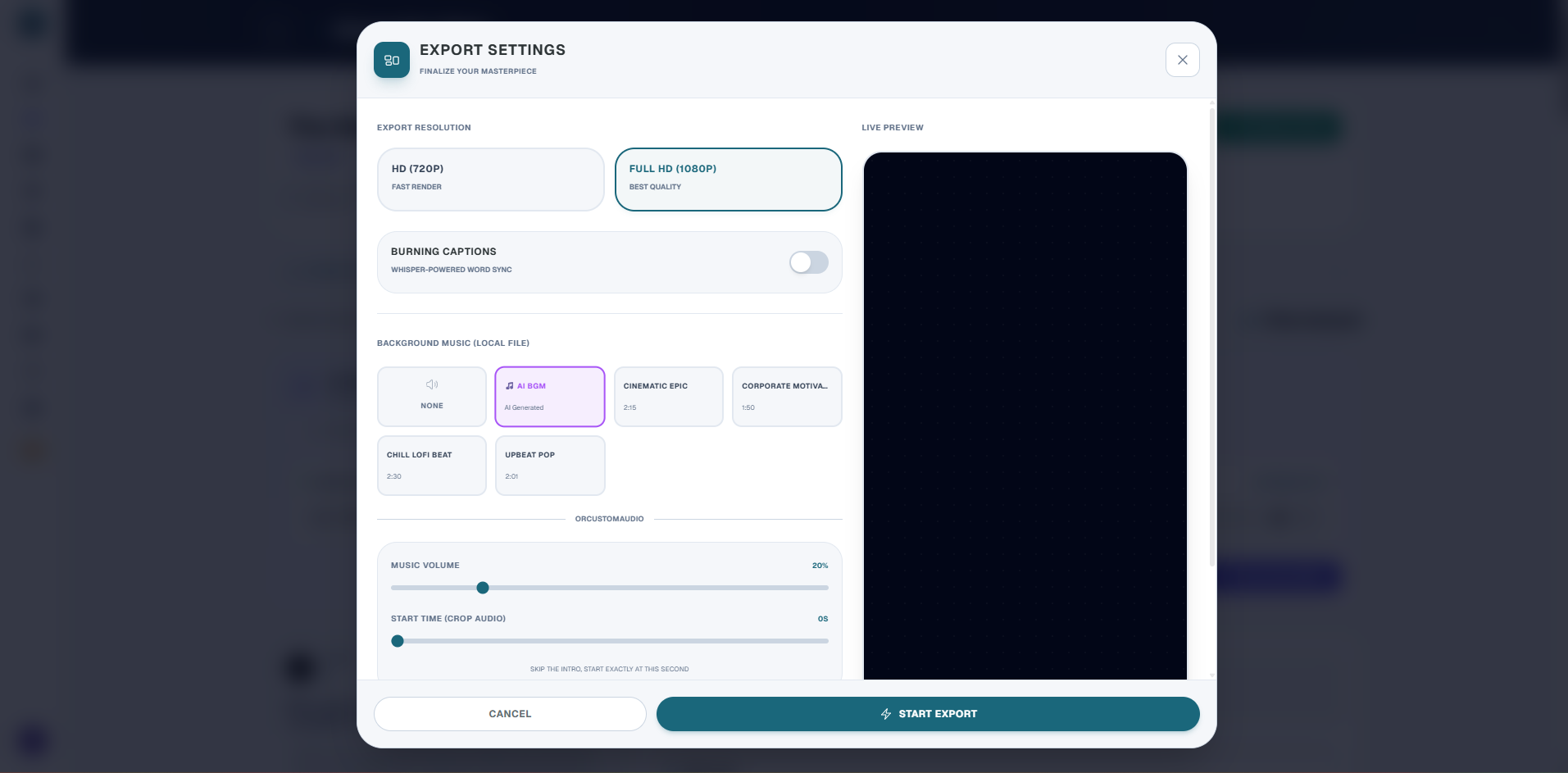Screen dimensions: 1568x773
Task: Click the Start Export button
Action: point(928,714)
